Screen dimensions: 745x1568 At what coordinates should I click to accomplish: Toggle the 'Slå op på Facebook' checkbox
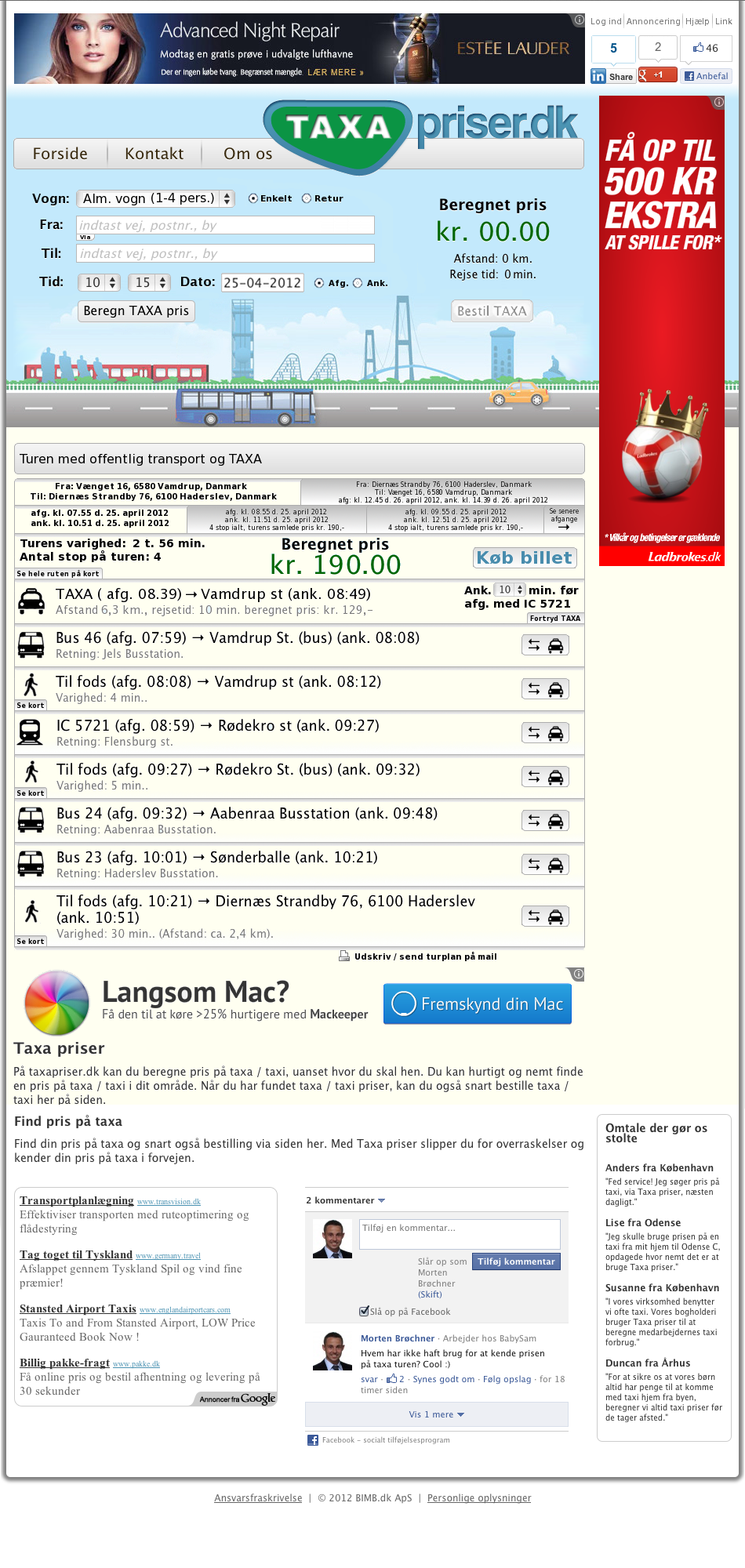(x=364, y=1311)
